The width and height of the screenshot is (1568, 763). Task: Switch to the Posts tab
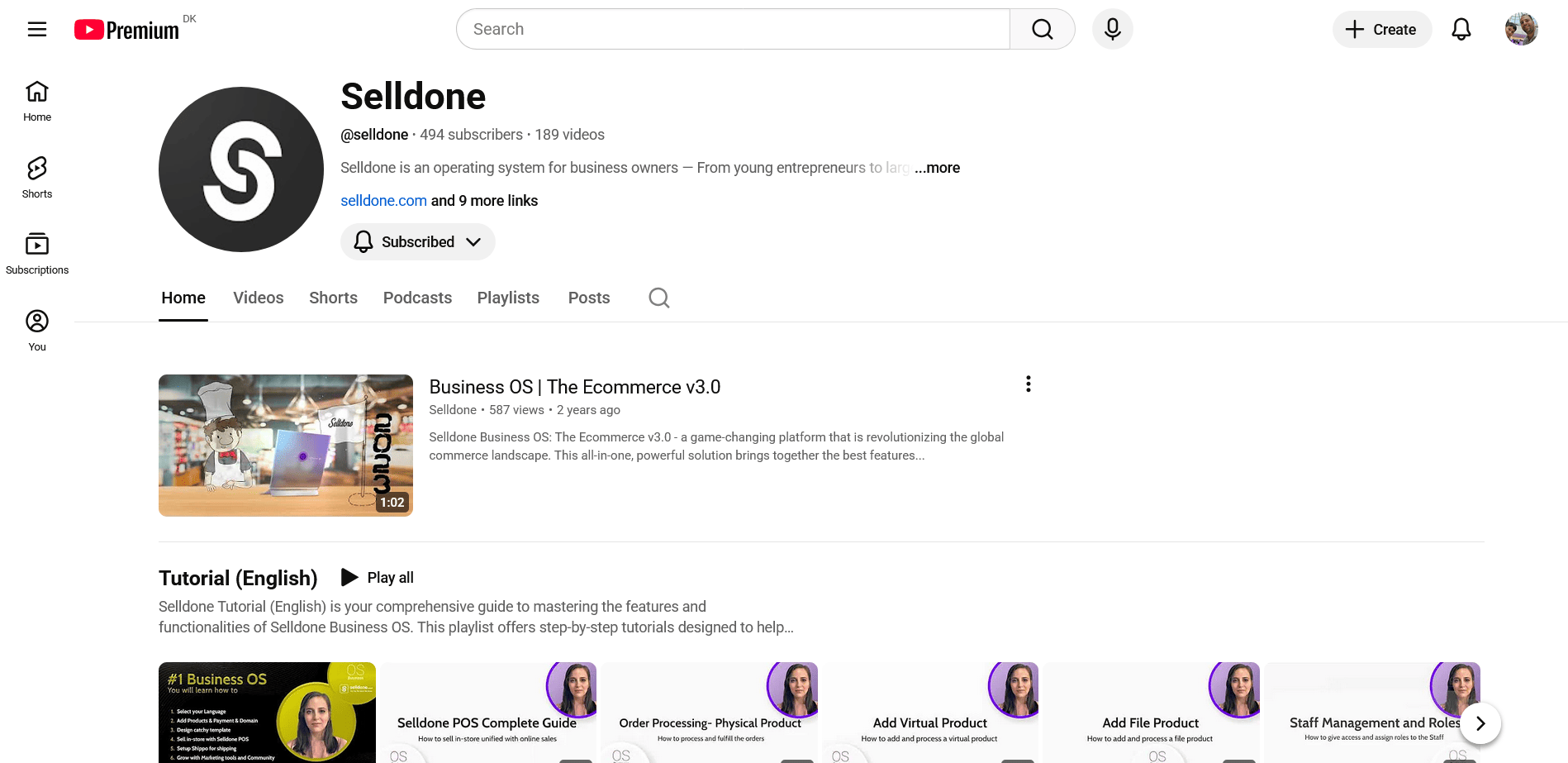point(589,298)
